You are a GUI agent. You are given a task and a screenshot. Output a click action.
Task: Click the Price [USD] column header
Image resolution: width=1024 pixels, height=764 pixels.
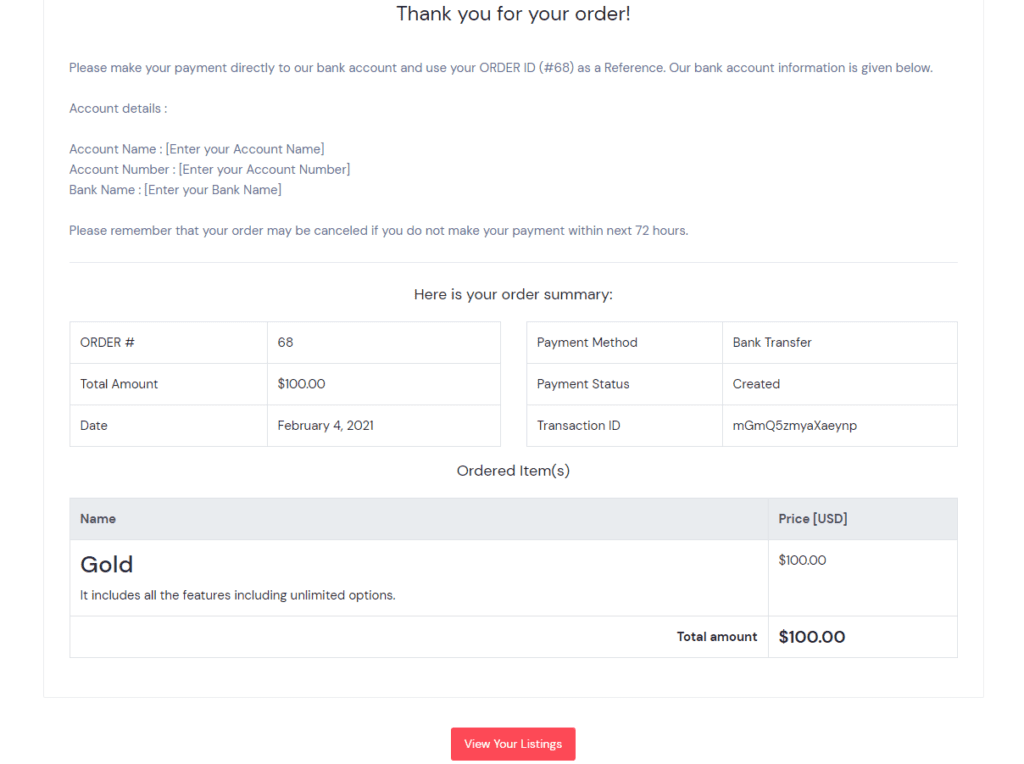coord(813,519)
